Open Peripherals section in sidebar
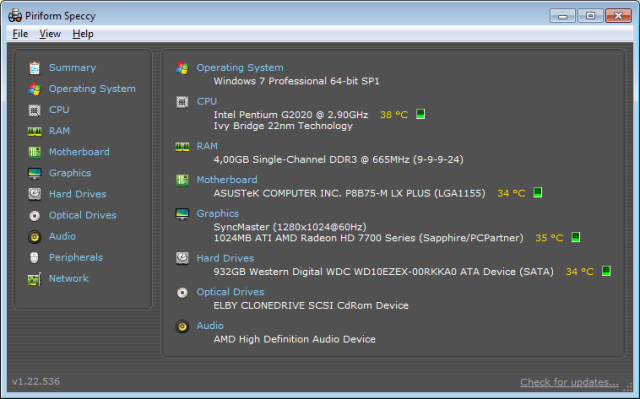This screenshot has height=399, width=640. click(76, 257)
